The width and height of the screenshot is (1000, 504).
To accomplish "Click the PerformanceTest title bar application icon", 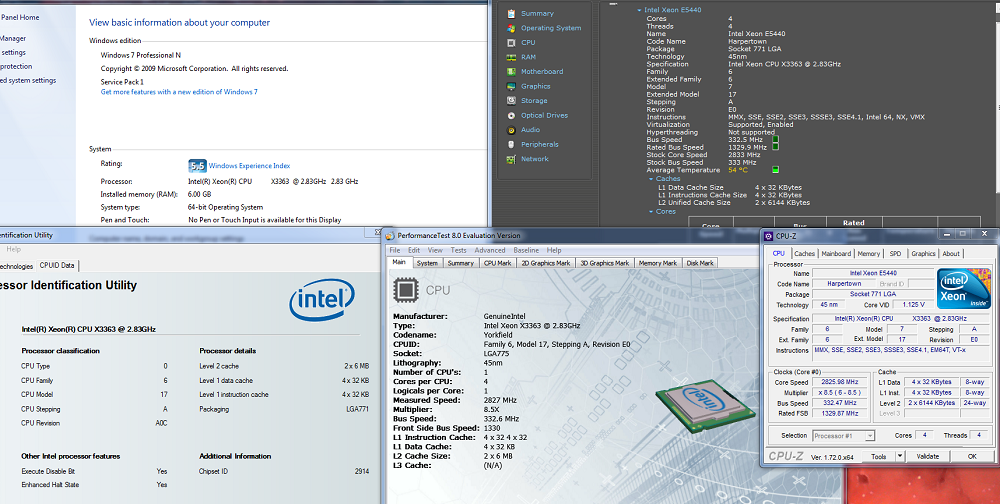I will 391,235.
